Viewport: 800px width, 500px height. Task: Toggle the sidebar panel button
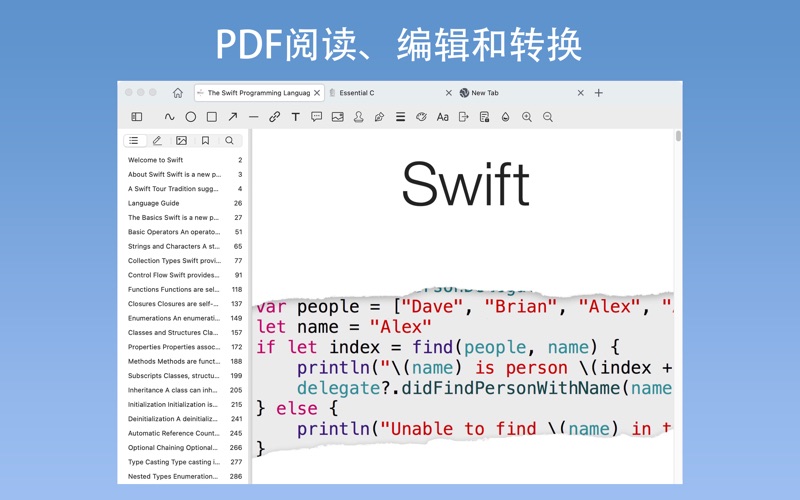point(137,117)
